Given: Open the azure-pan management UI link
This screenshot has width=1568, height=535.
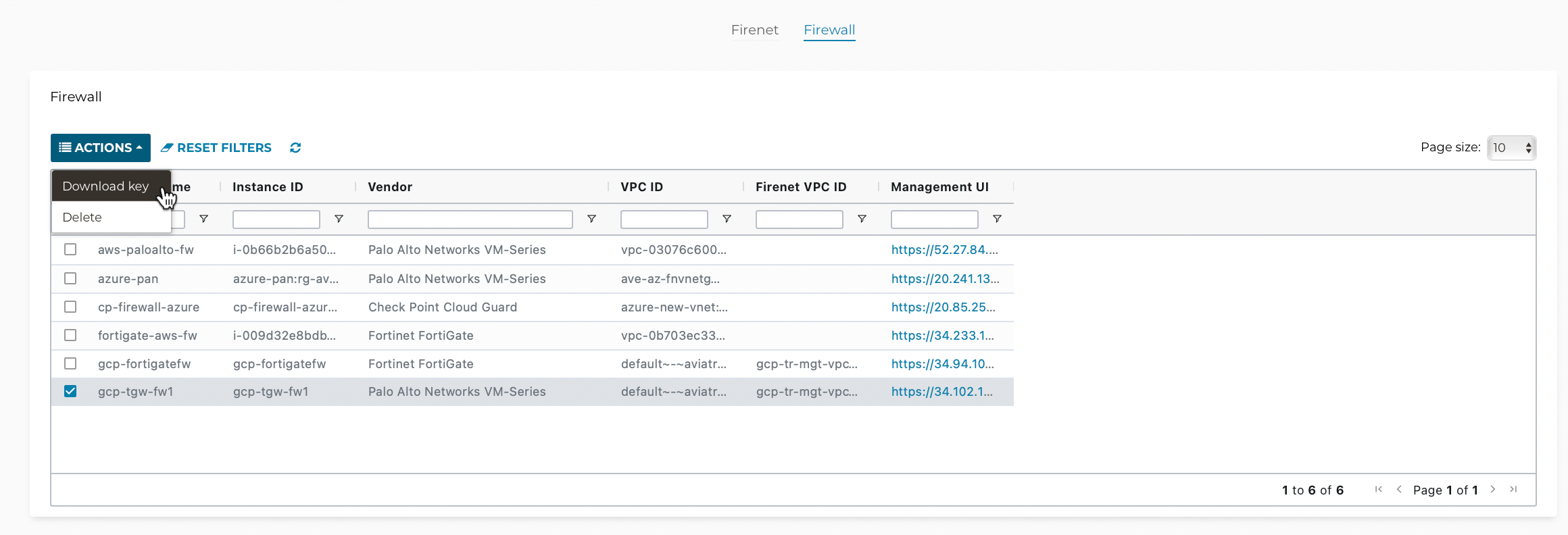Looking at the screenshot, I should [944, 279].
